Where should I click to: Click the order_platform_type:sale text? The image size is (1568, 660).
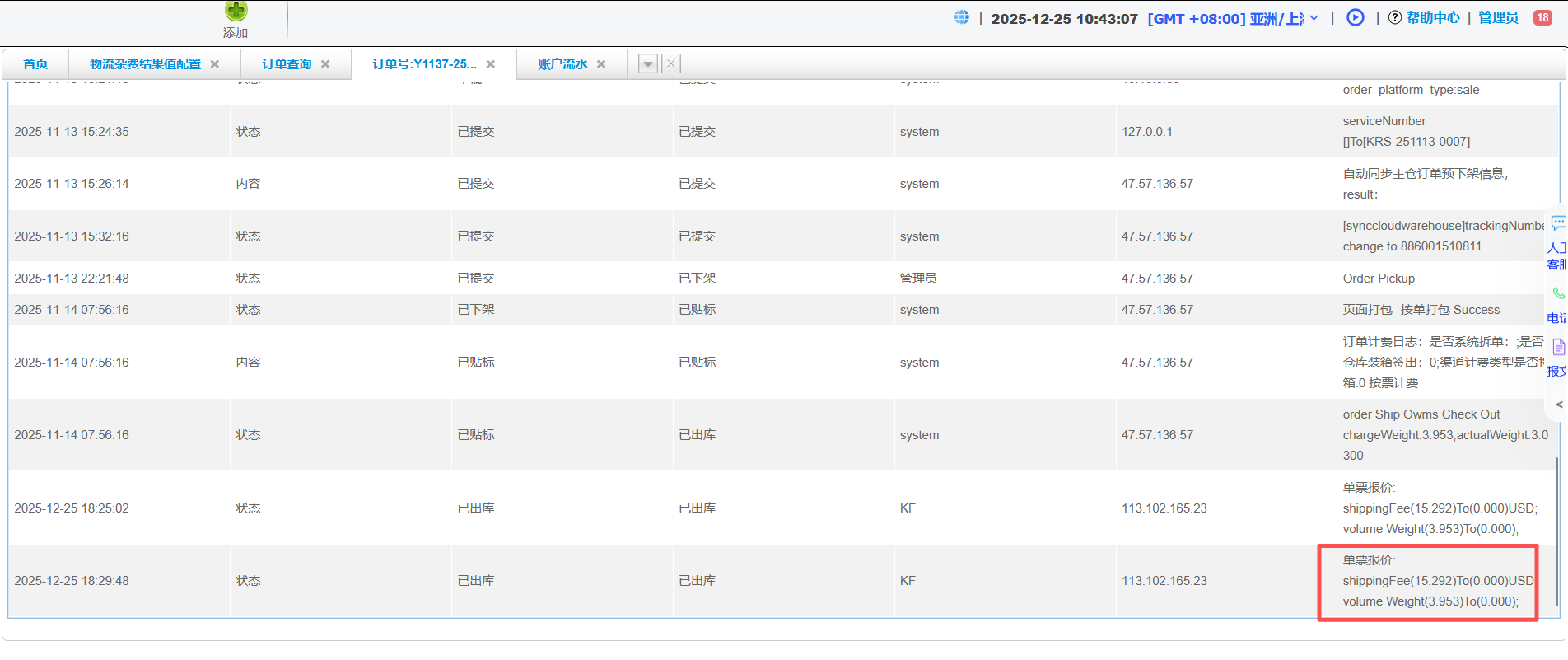(x=1411, y=90)
